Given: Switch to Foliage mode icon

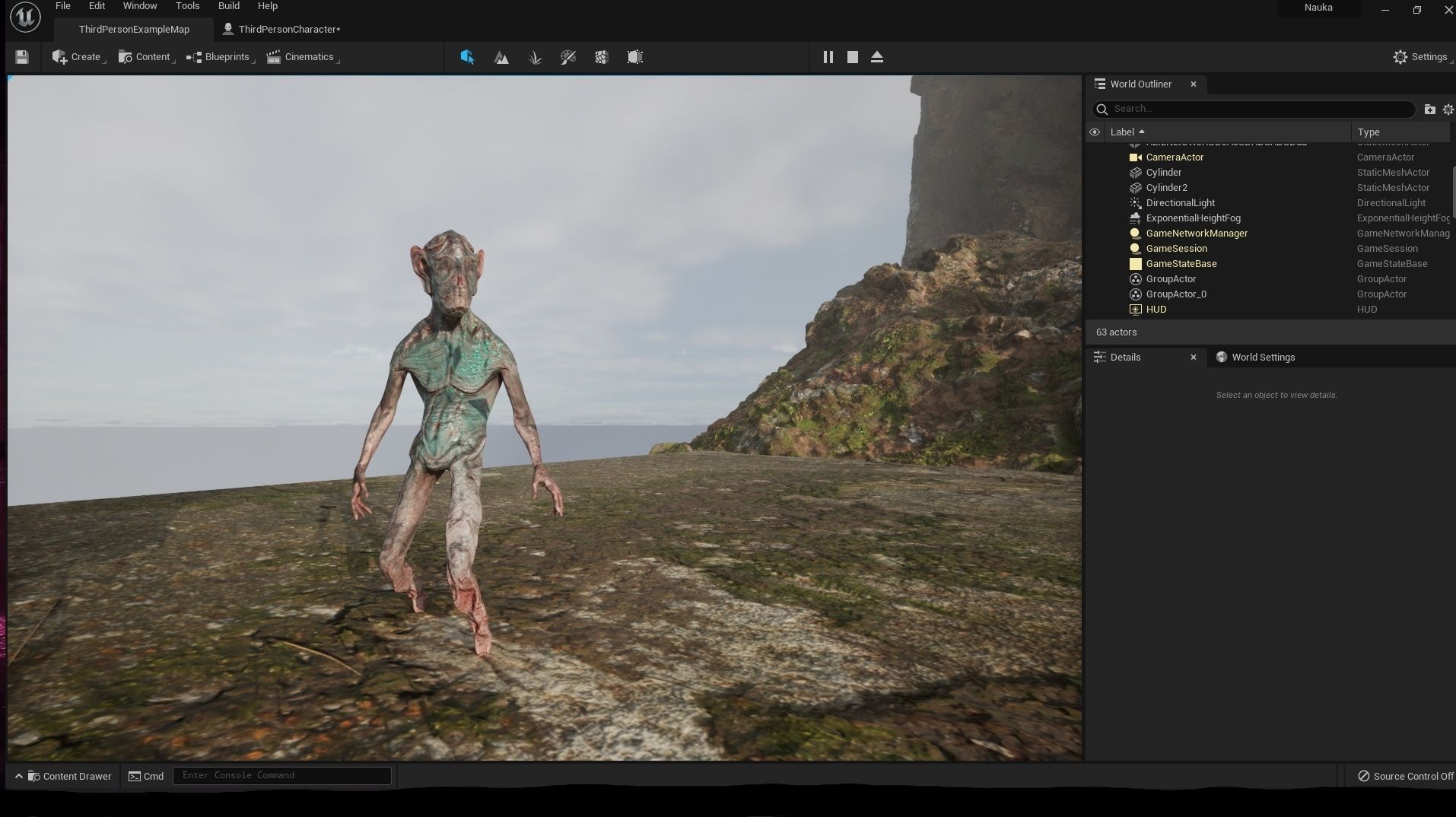Looking at the screenshot, I should coord(535,57).
